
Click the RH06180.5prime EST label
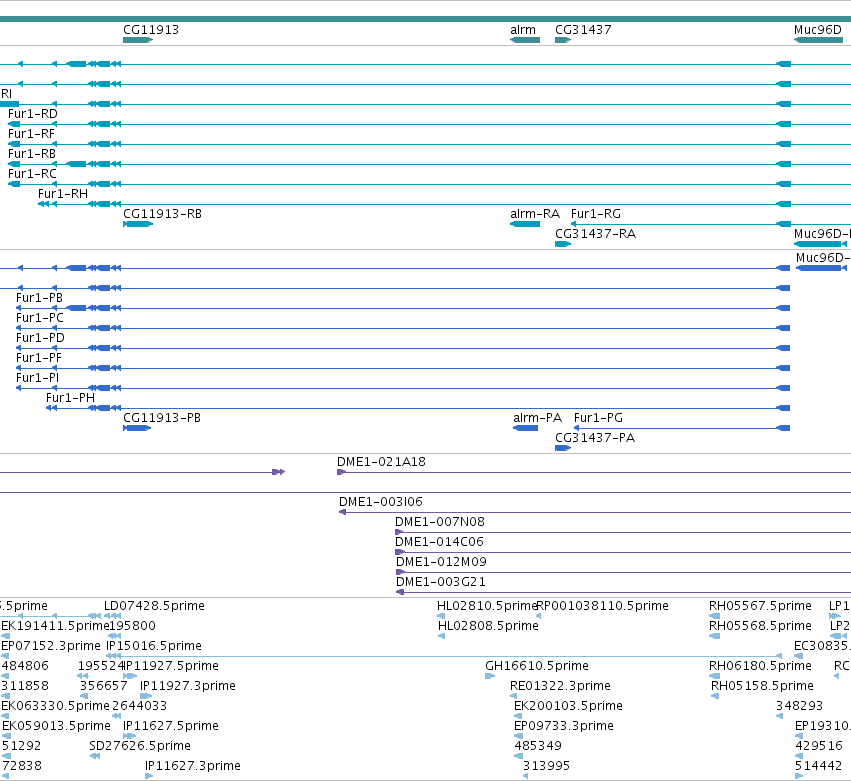click(760, 666)
